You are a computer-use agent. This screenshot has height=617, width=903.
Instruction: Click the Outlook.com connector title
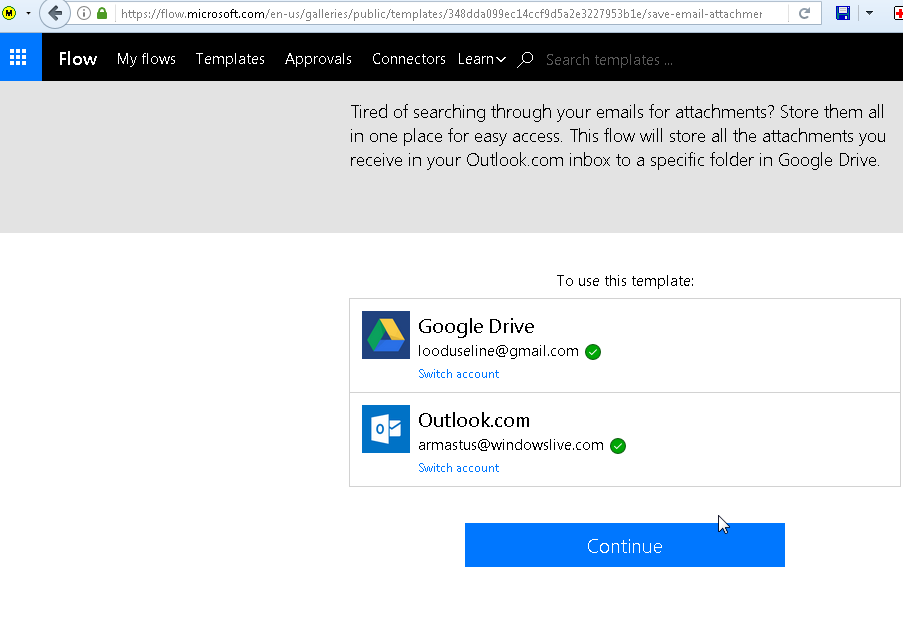click(x=473, y=421)
